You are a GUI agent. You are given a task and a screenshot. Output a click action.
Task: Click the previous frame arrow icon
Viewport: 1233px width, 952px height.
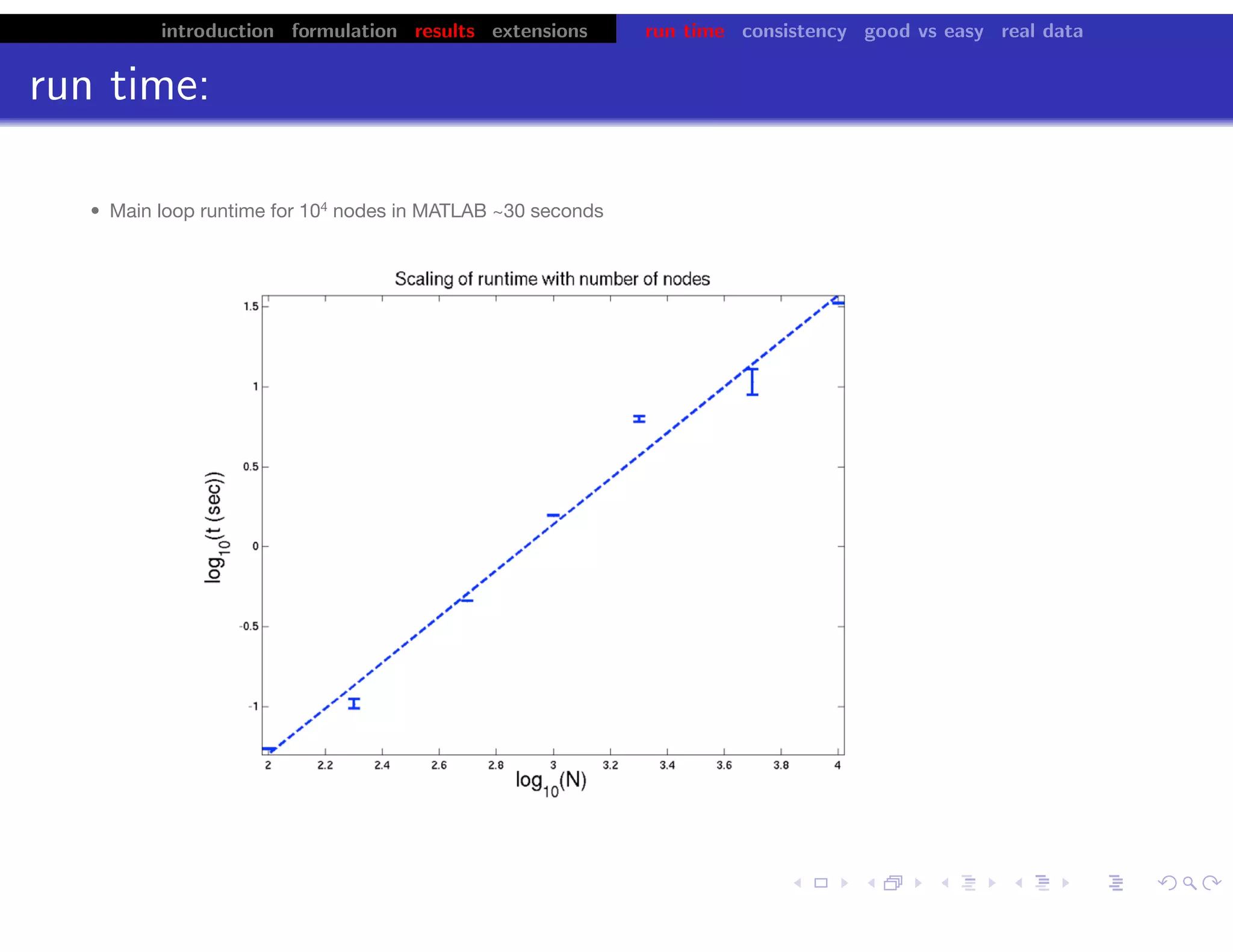pos(871,883)
